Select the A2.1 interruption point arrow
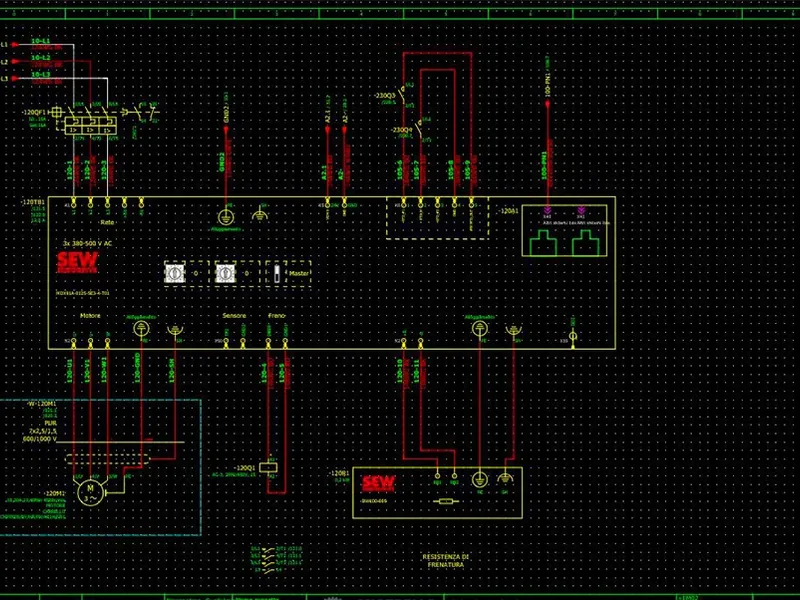The image size is (800, 600). tap(328, 131)
